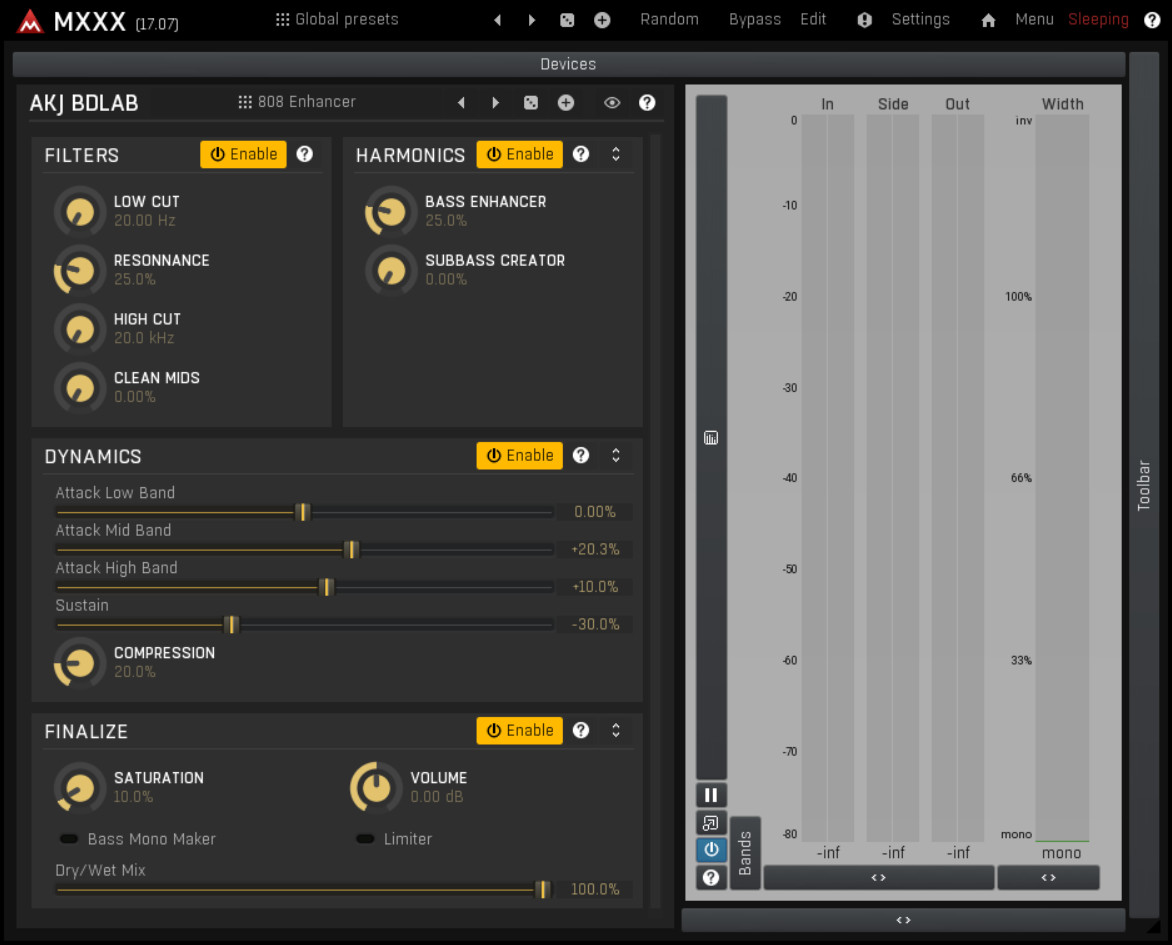Toggle DYNAMICS Enable button
The height and width of the screenshot is (945, 1172).
(519, 455)
